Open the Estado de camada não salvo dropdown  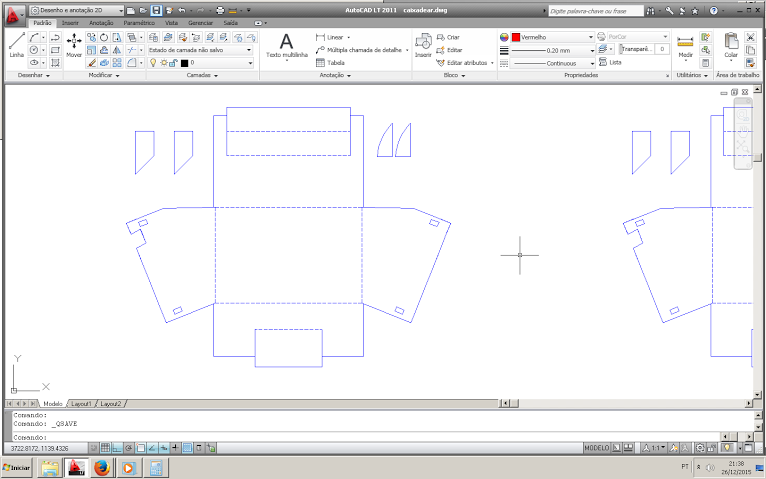click(x=200, y=50)
